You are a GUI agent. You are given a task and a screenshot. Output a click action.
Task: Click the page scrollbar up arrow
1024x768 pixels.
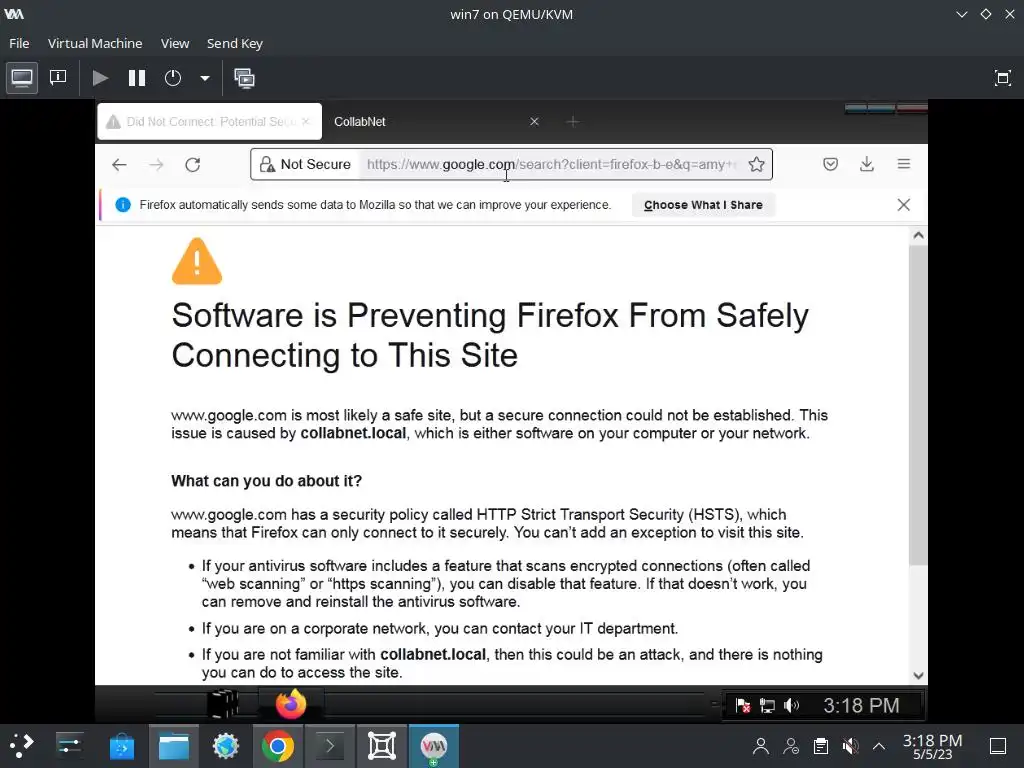pos(918,235)
